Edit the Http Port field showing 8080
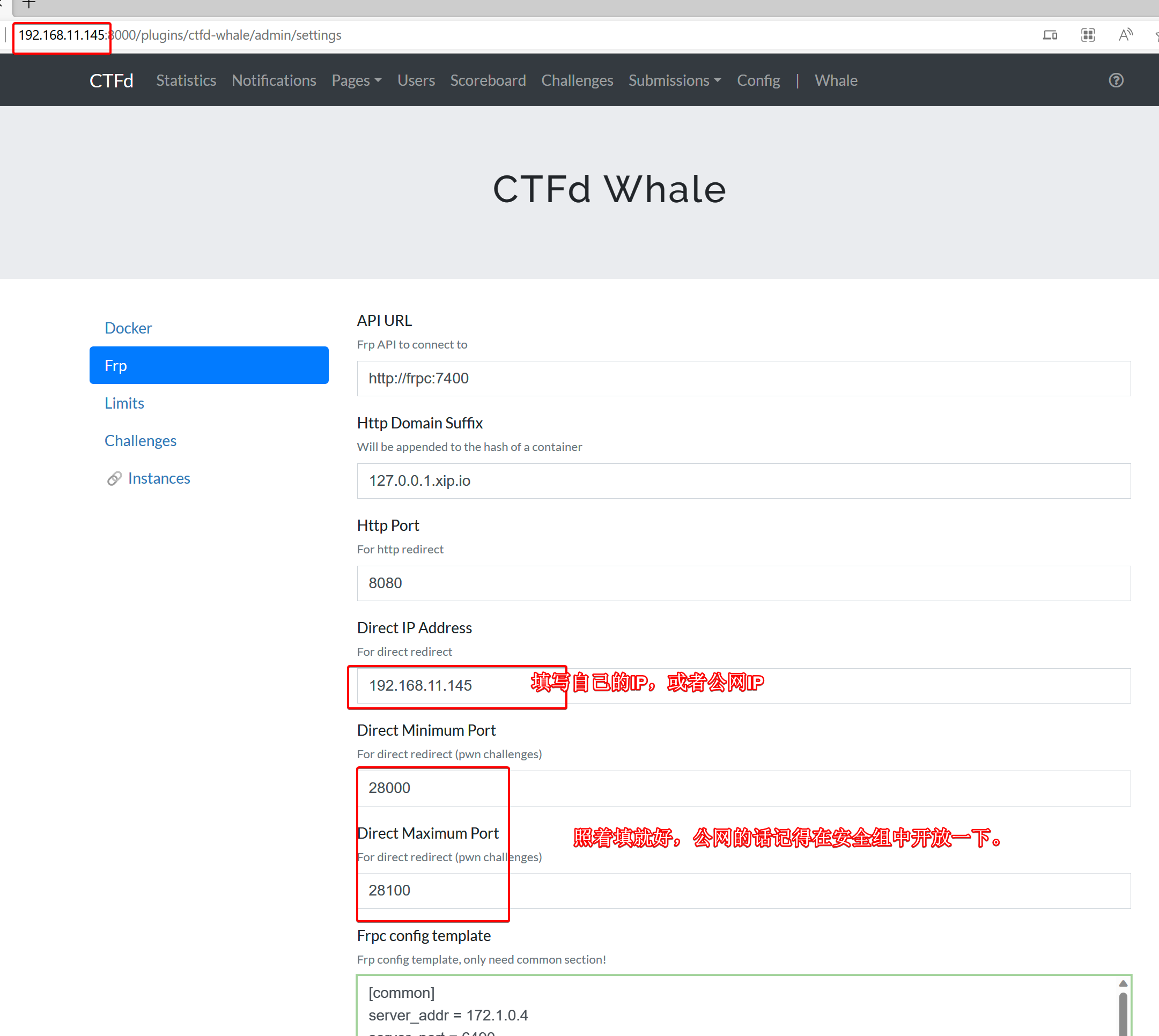 (x=743, y=583)
